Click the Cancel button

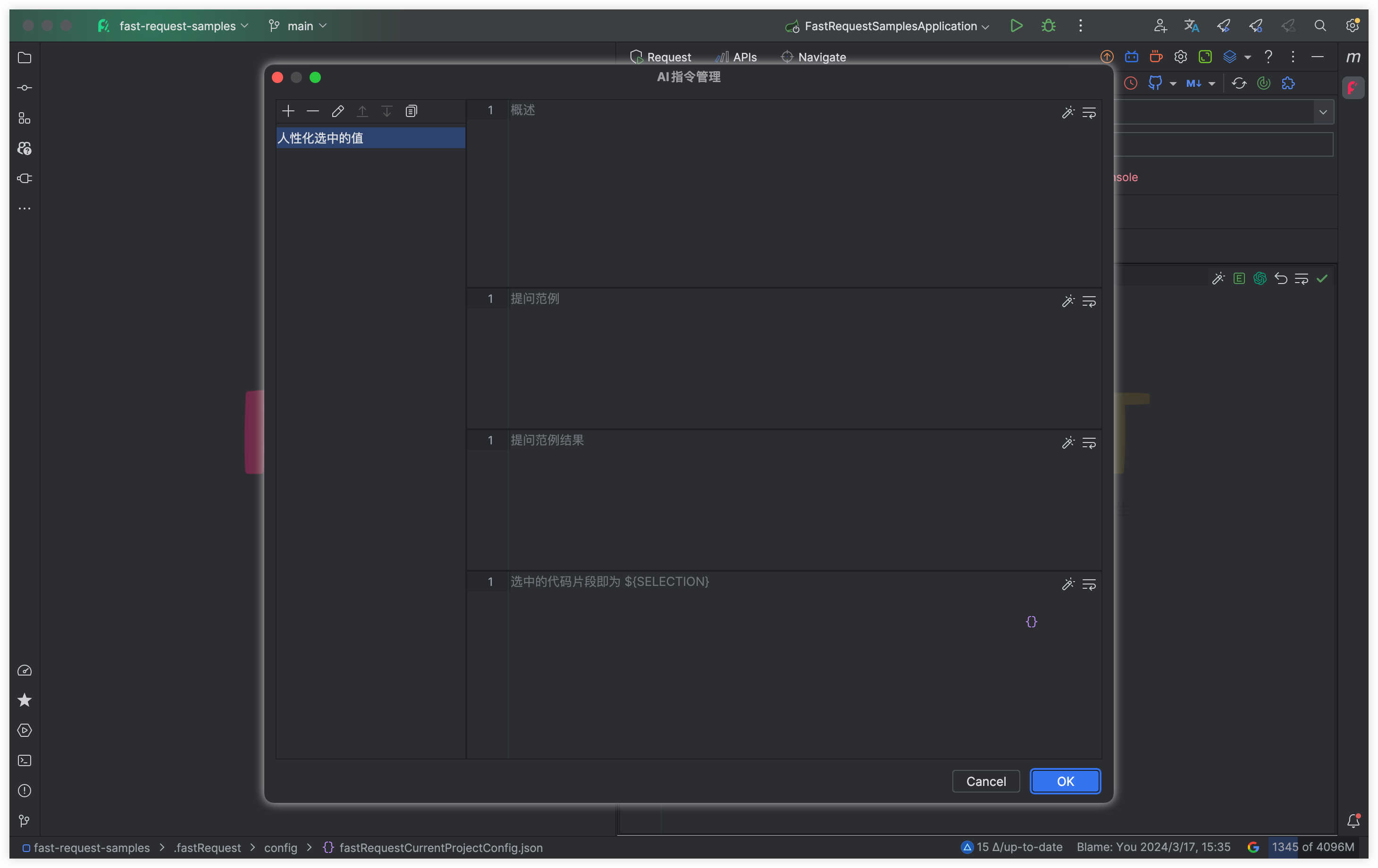[985, 782]
